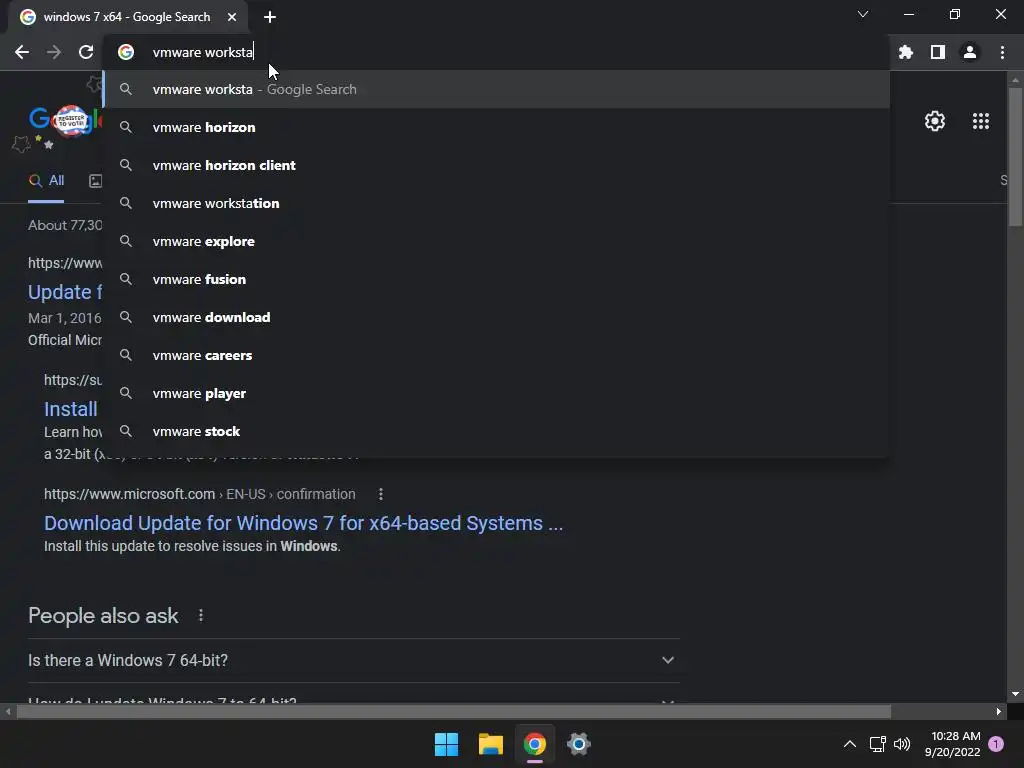Click the browser forward arrow

[54, 52]
